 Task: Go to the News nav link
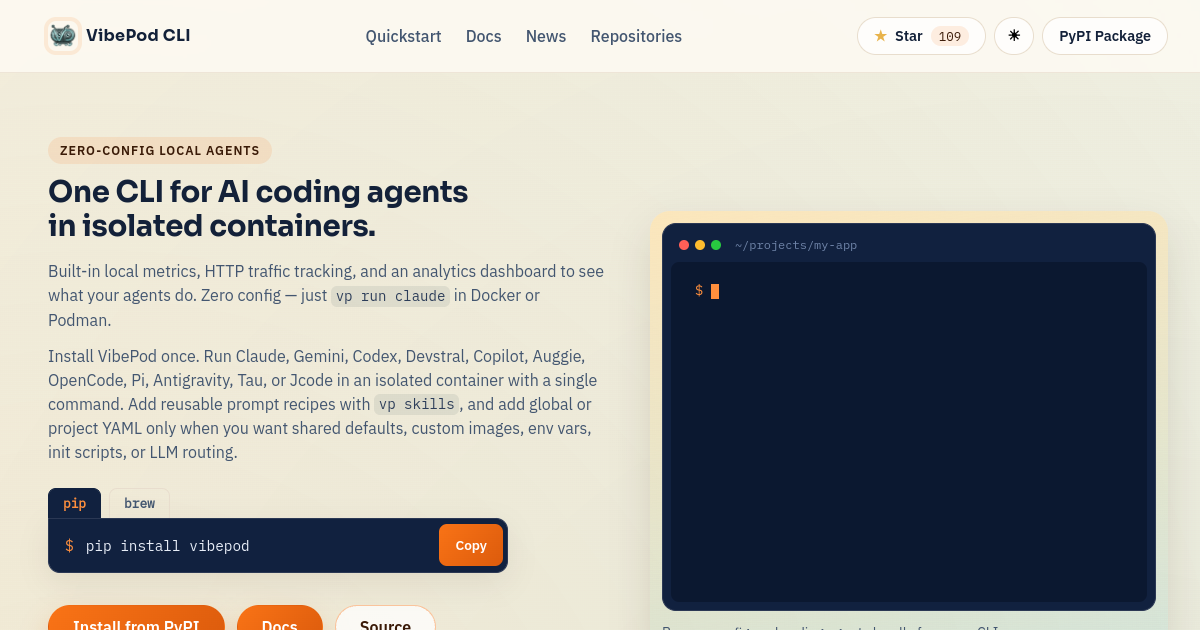(546, 36)
